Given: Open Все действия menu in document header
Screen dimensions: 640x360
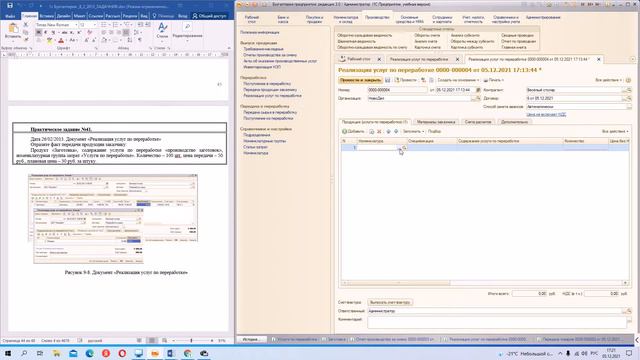Looking at the screenshot, I should coord(609,80).
